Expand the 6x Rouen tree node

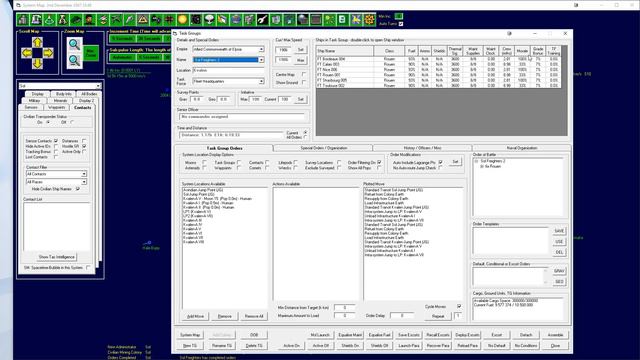[482, 167]
